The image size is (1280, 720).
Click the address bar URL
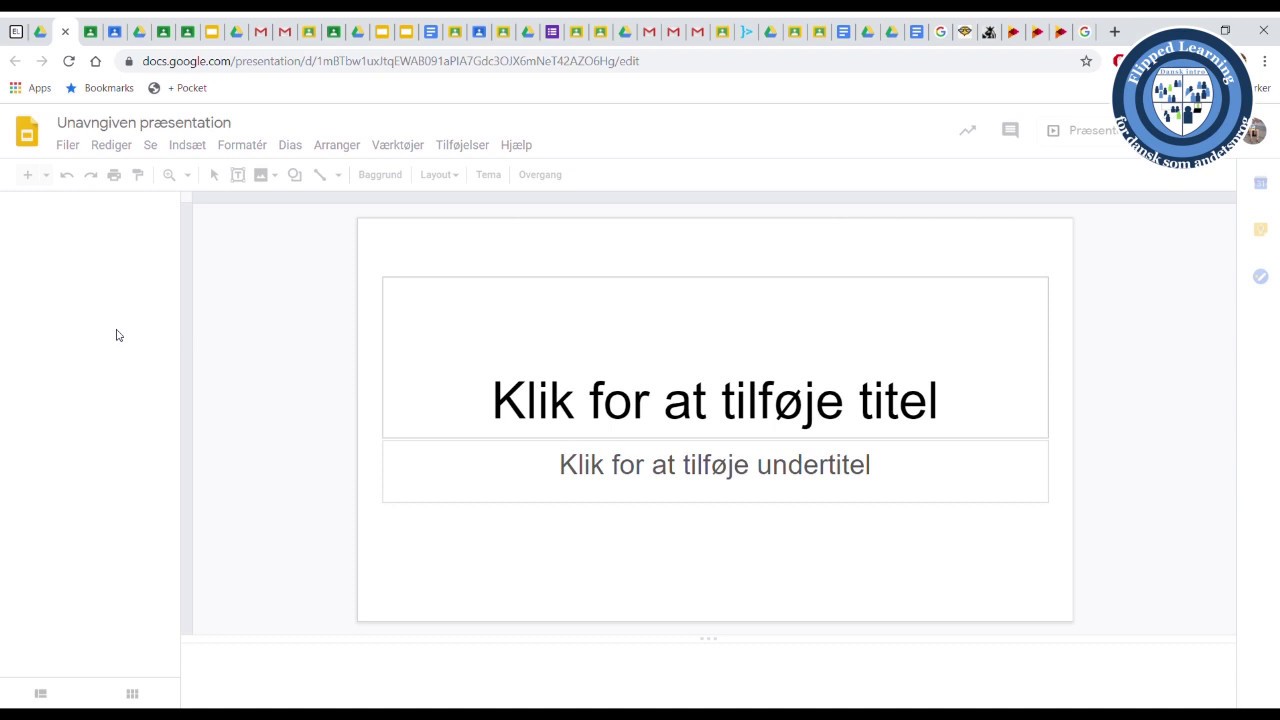tap(390, 61)
